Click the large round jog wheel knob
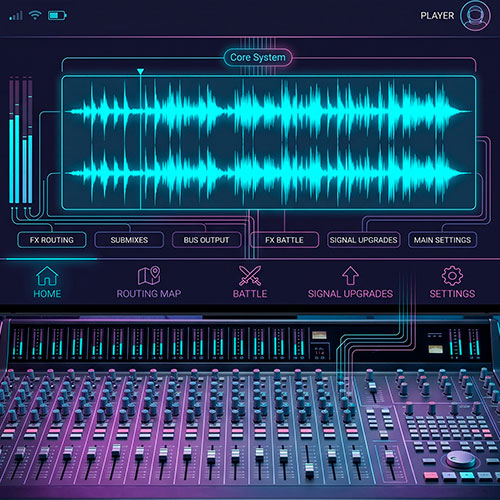The width and height of the screenshot is (500, 500). 461,459
